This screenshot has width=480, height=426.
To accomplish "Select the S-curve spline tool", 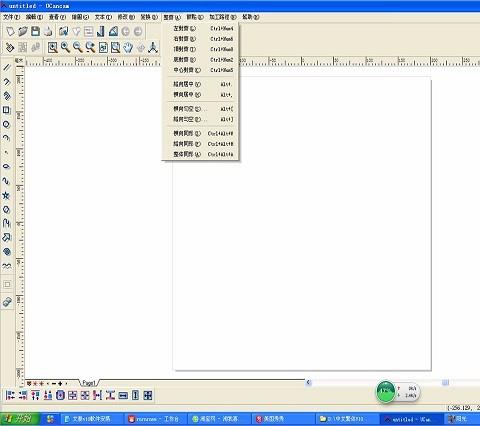I will pos(7,181).
